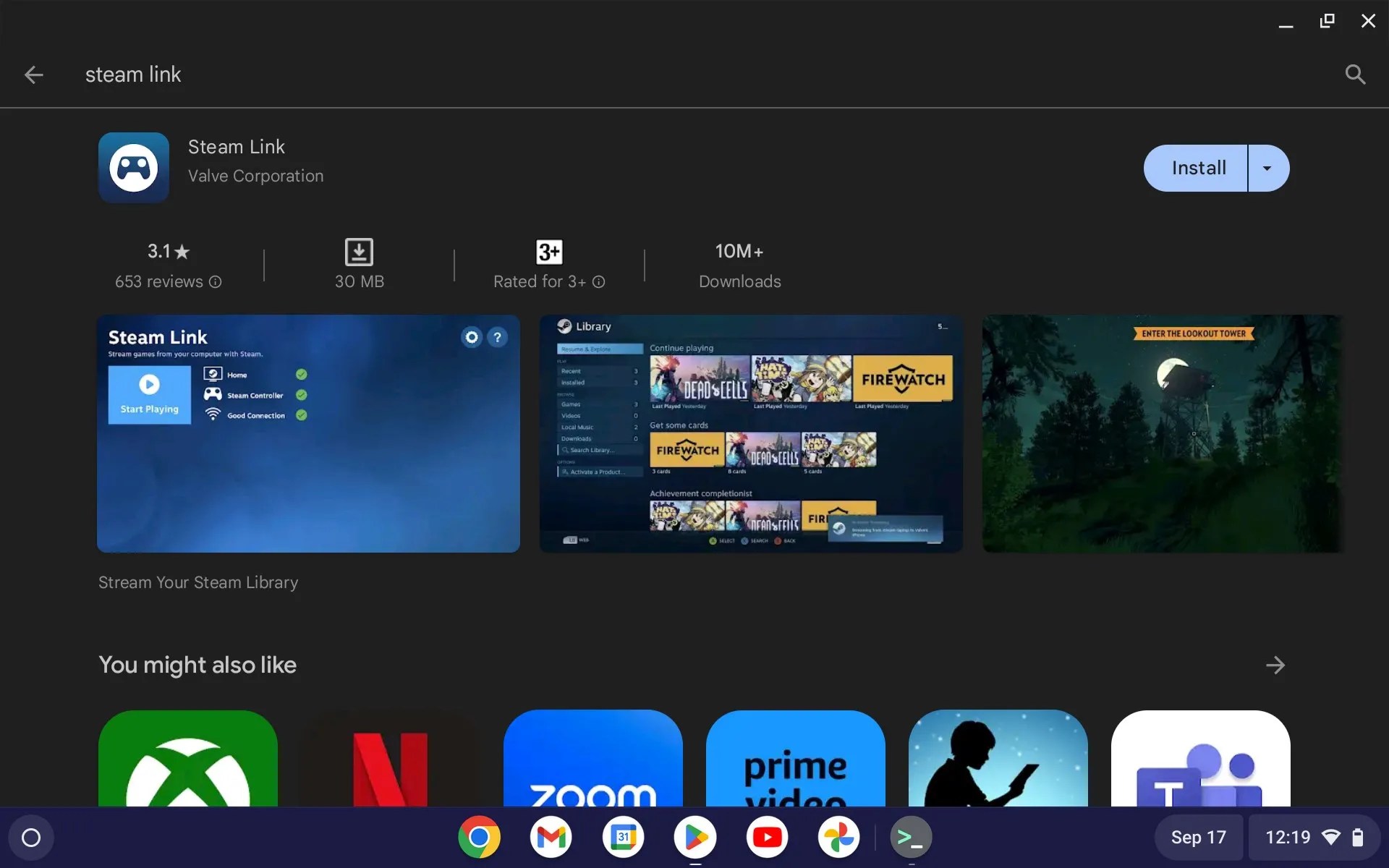Open the Valve Corporation developer link
1389x868 pixels.
click(256, 176)
